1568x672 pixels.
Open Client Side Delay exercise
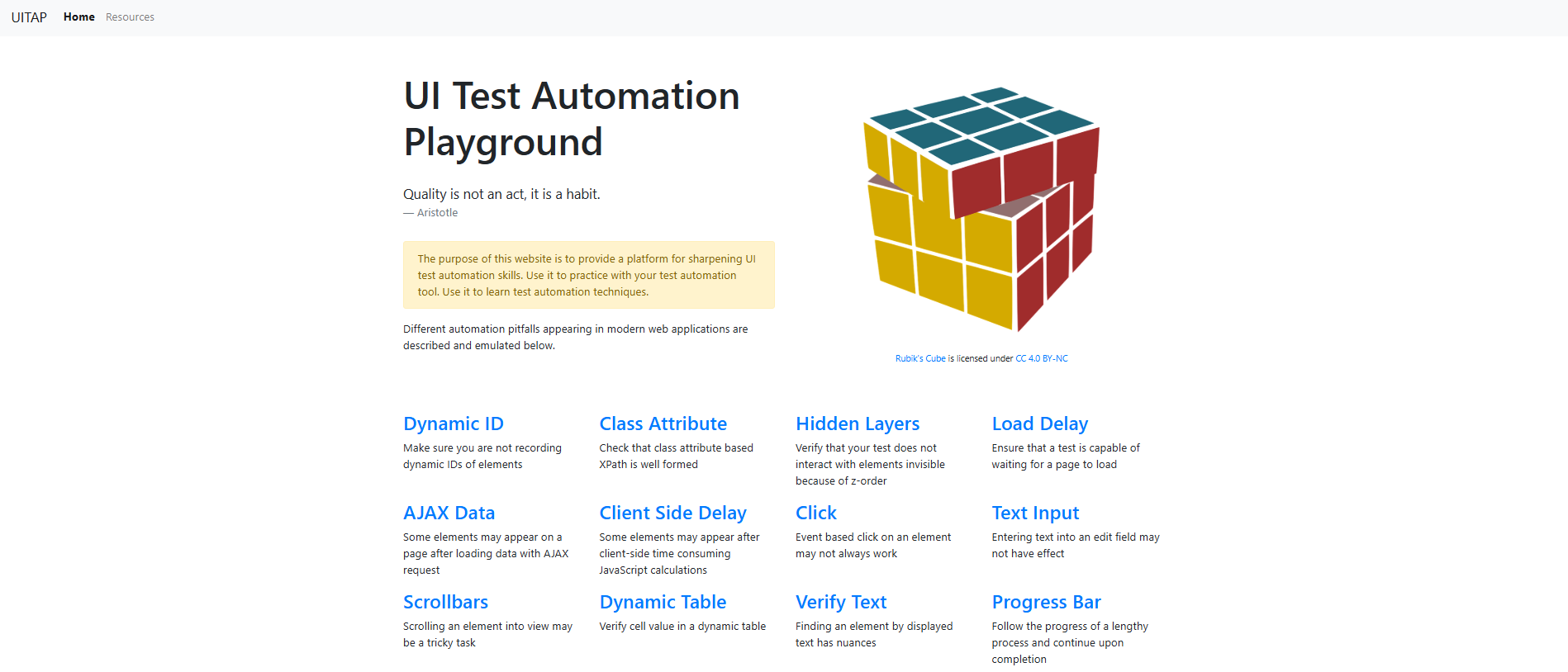click(672, 513)
